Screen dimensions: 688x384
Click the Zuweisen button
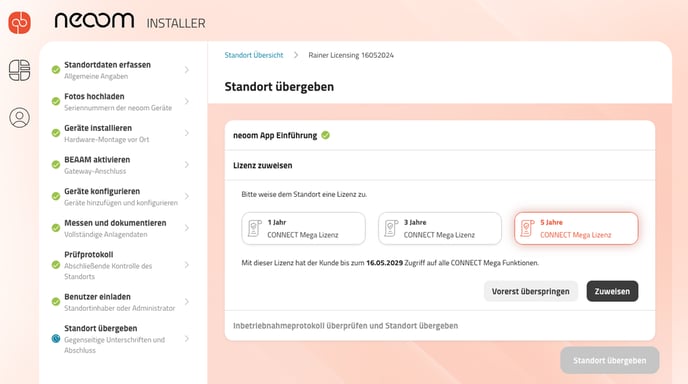click(x=612, y=291)
